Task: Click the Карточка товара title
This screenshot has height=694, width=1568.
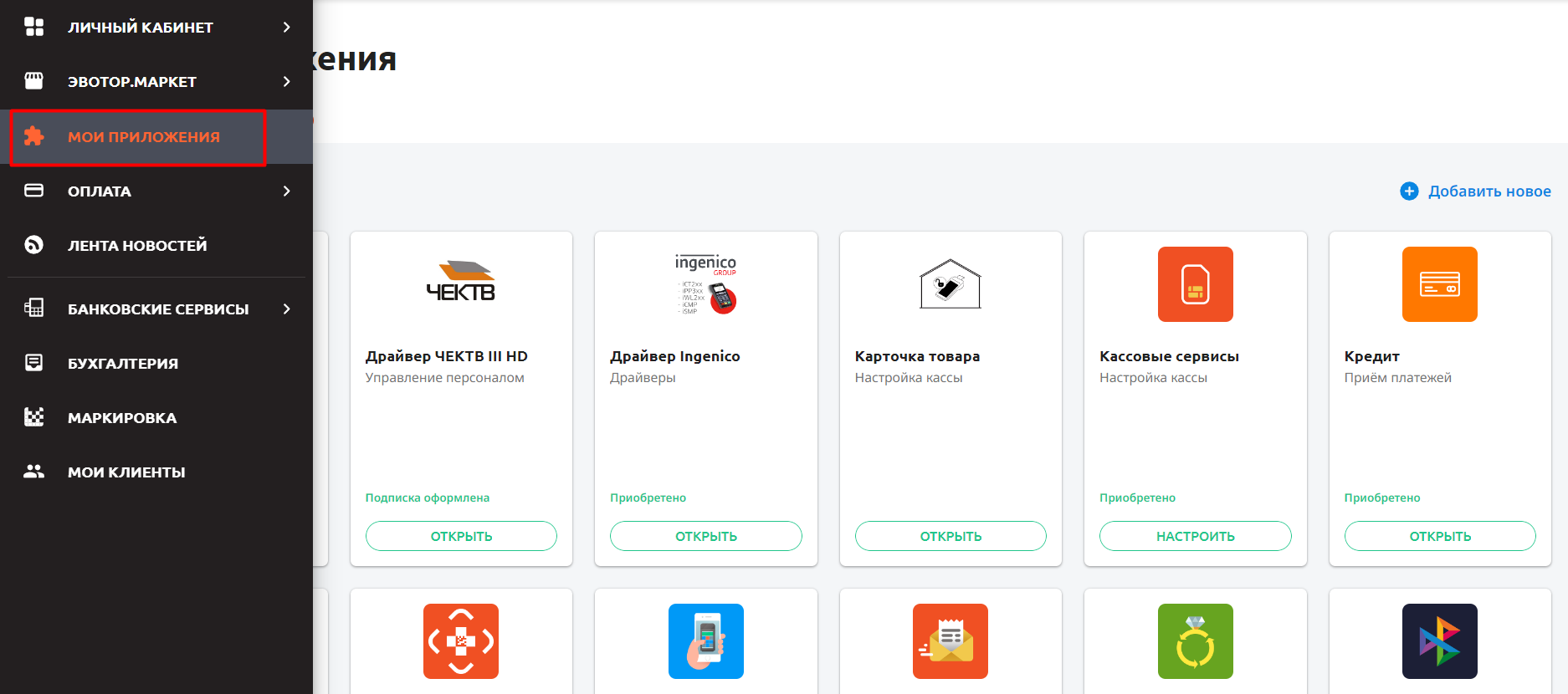Action: [917, 356]
